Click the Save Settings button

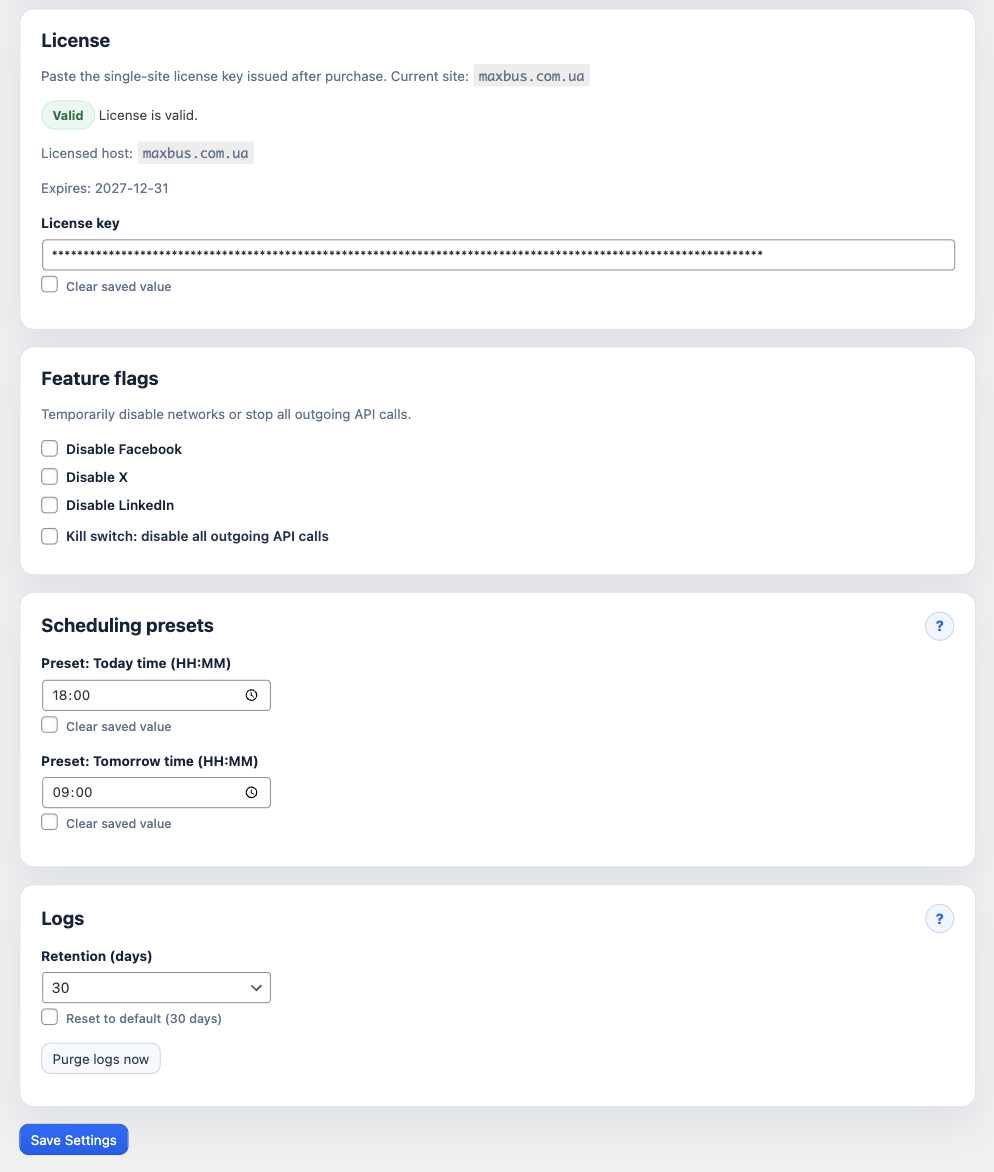73,1139
